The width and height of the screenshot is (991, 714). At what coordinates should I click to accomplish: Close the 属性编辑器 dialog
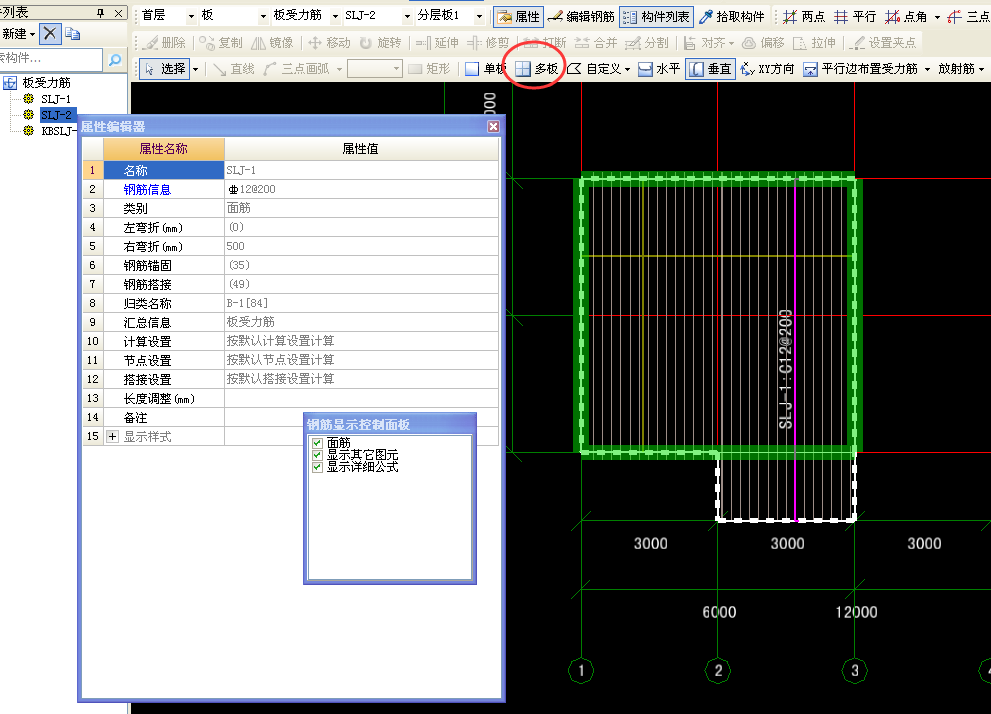tap(494, 126)
